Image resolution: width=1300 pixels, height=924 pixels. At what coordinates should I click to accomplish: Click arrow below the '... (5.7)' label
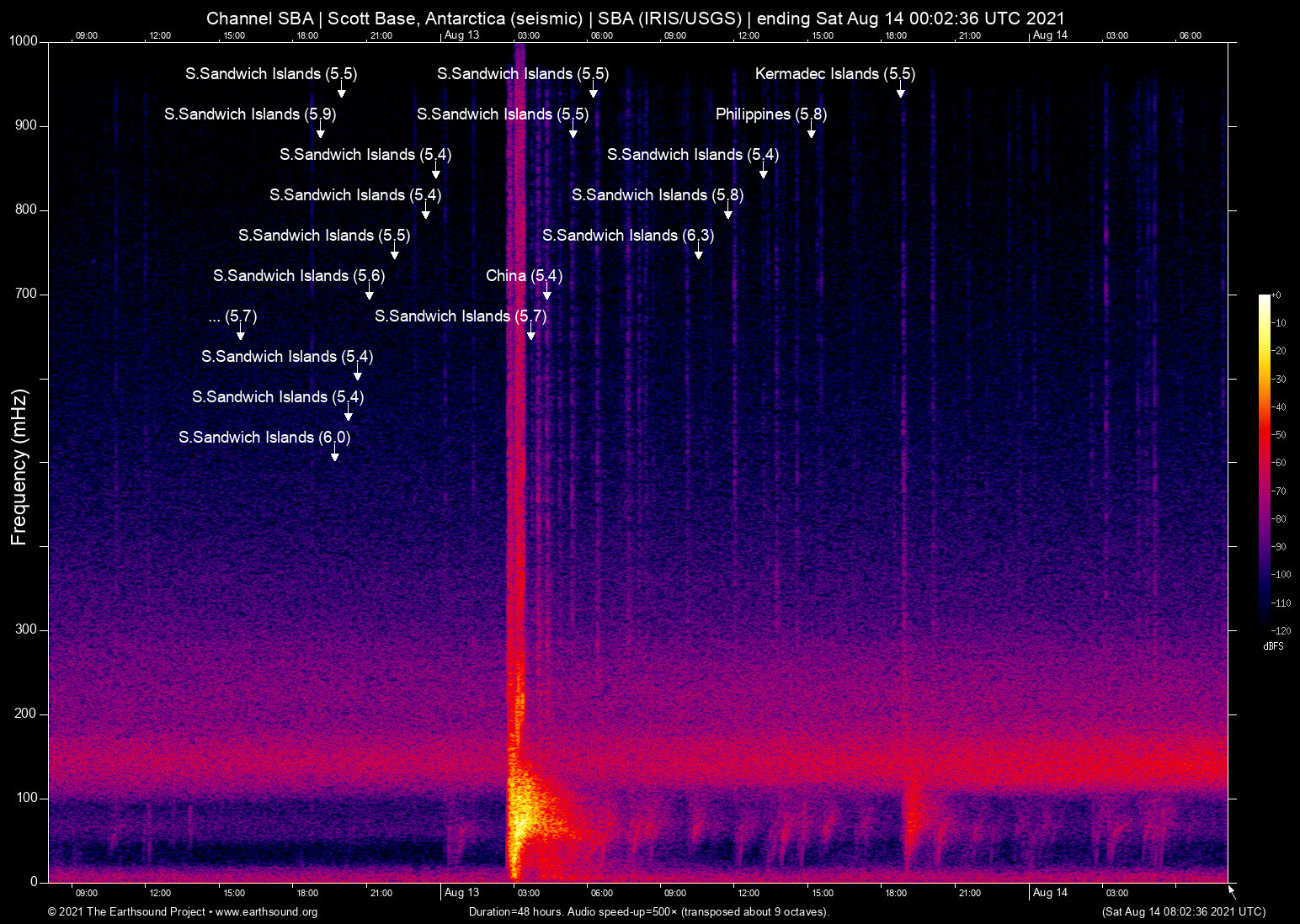click(241, 333)
